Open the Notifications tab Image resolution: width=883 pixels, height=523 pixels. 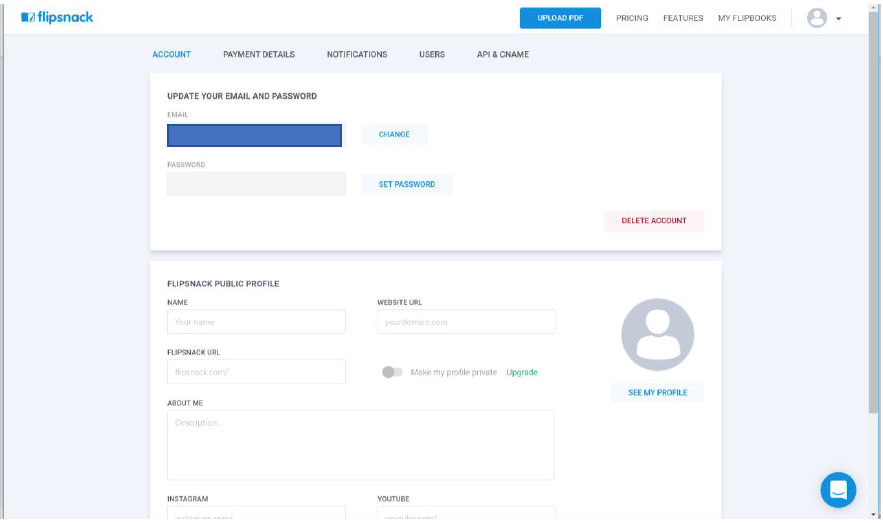[x=357, y=55]
